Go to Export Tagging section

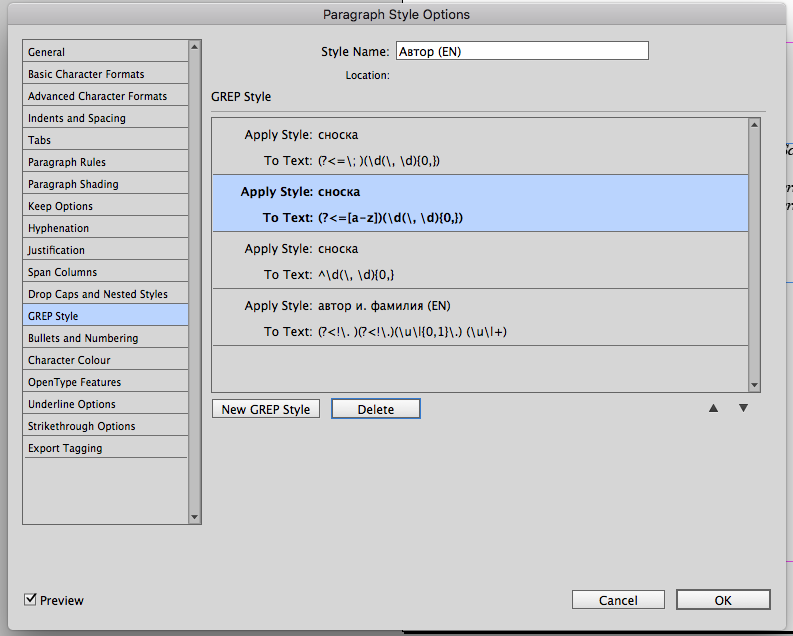tap(105, 448)
